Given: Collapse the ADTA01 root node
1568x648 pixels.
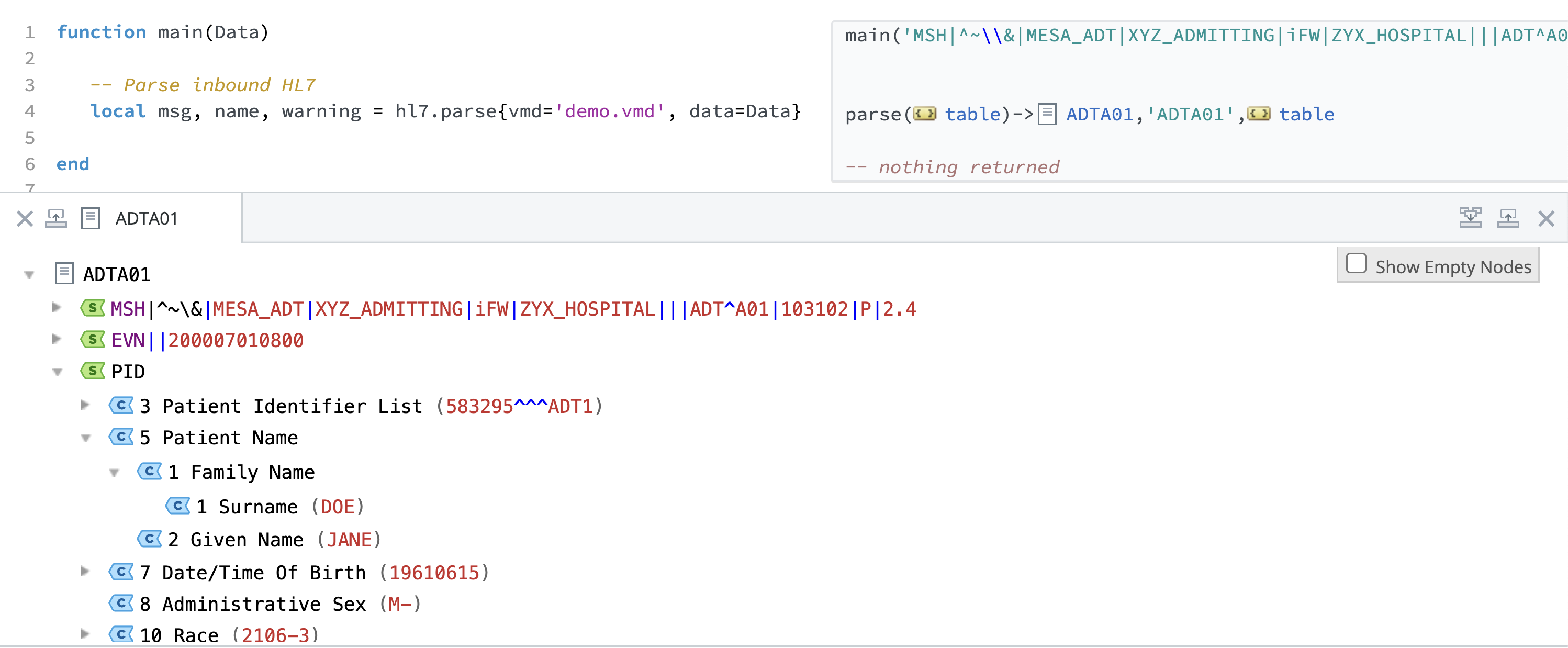Looking at the screenshot, I should click(29, 275).
